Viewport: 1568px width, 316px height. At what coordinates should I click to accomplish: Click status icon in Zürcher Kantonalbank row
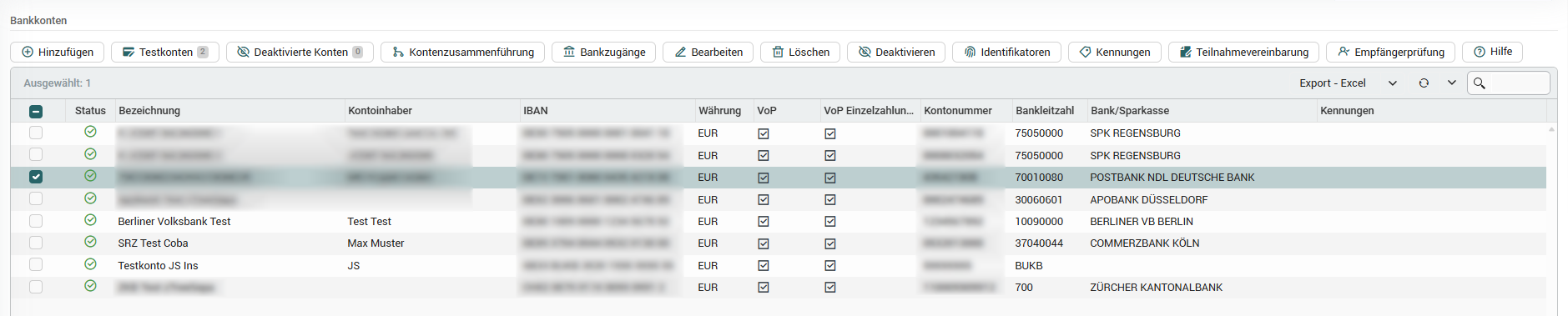pyautogui.click(x=90, y=286)
